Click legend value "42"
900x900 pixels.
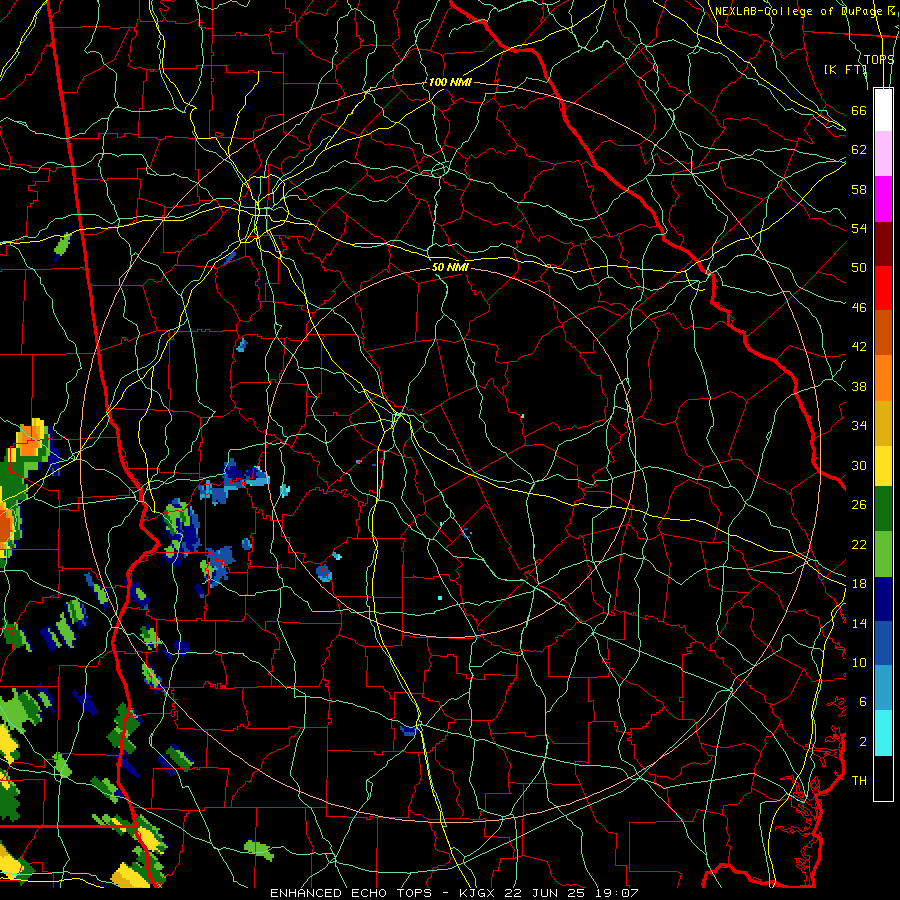(859, 347)
